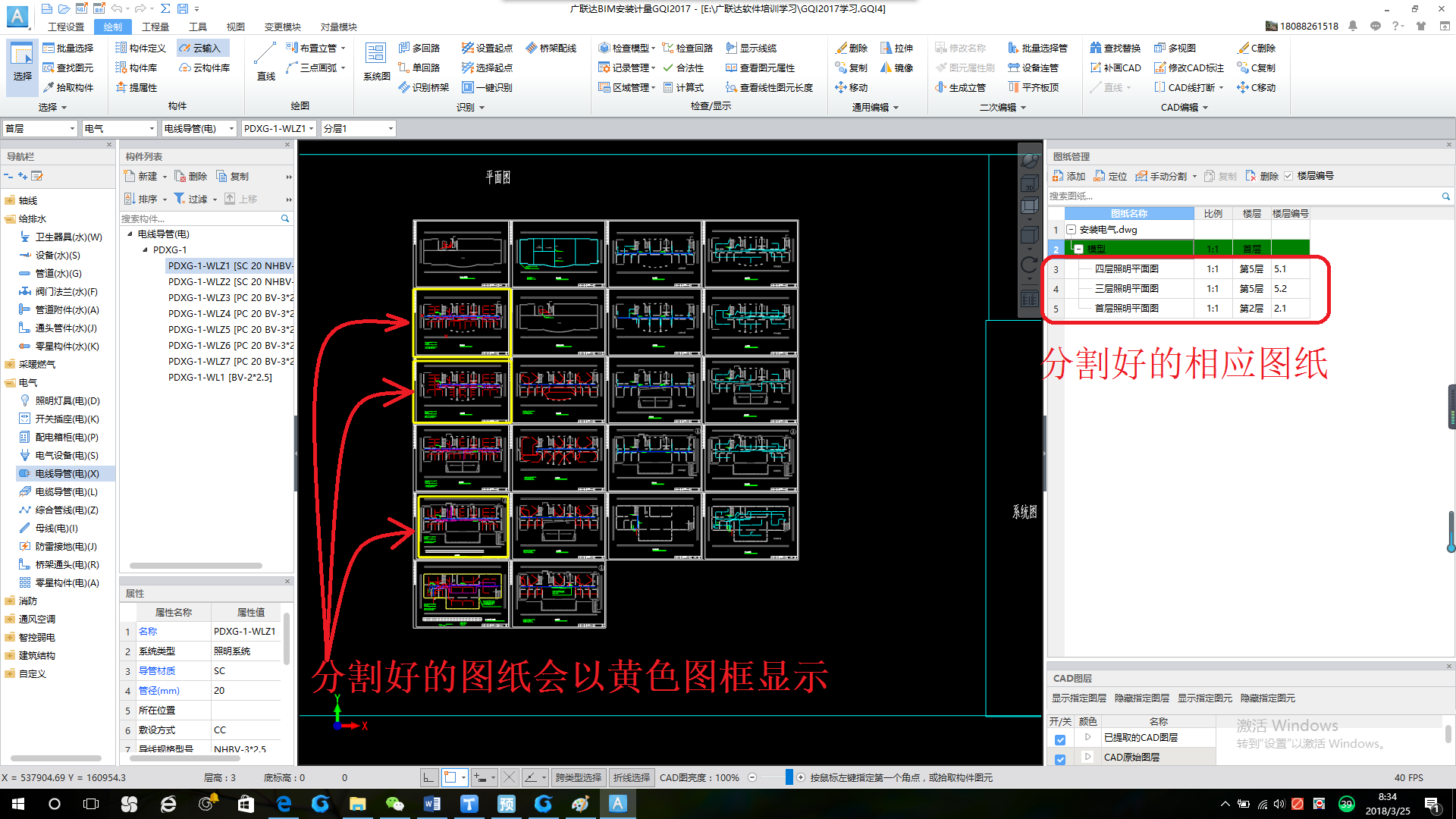Click the 搜索图纸 search field
This screenshot has height=819, width=1456.
1244,196
